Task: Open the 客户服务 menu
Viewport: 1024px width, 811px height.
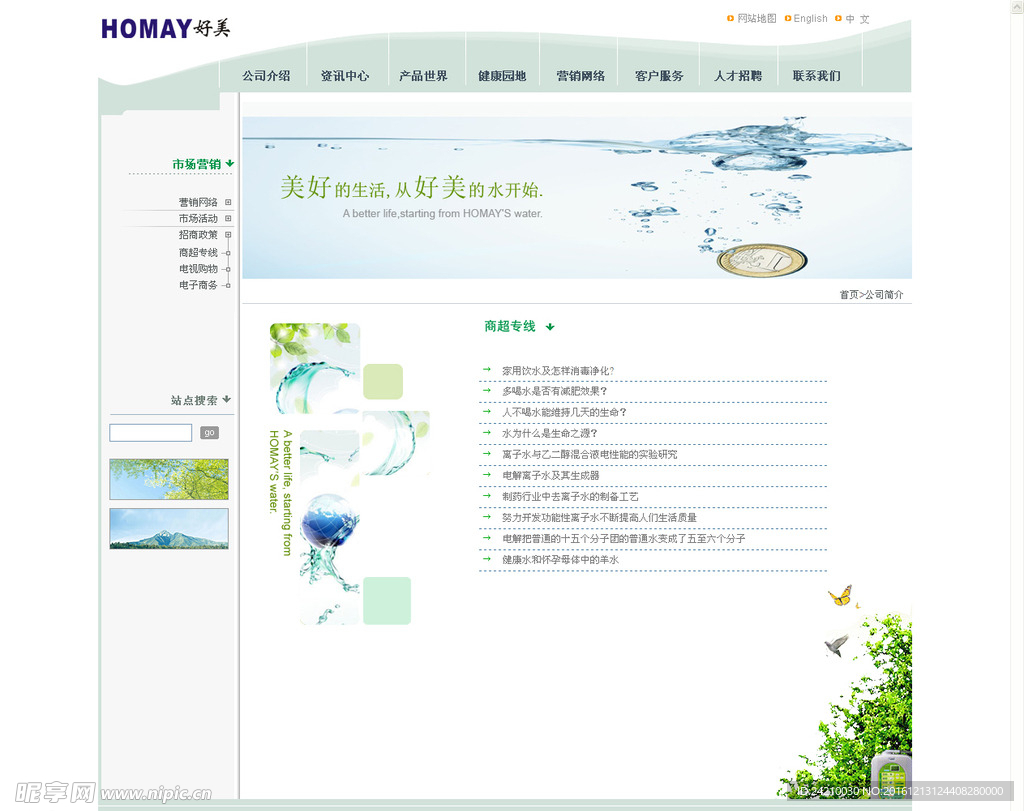Action: [x=659, y=76]
